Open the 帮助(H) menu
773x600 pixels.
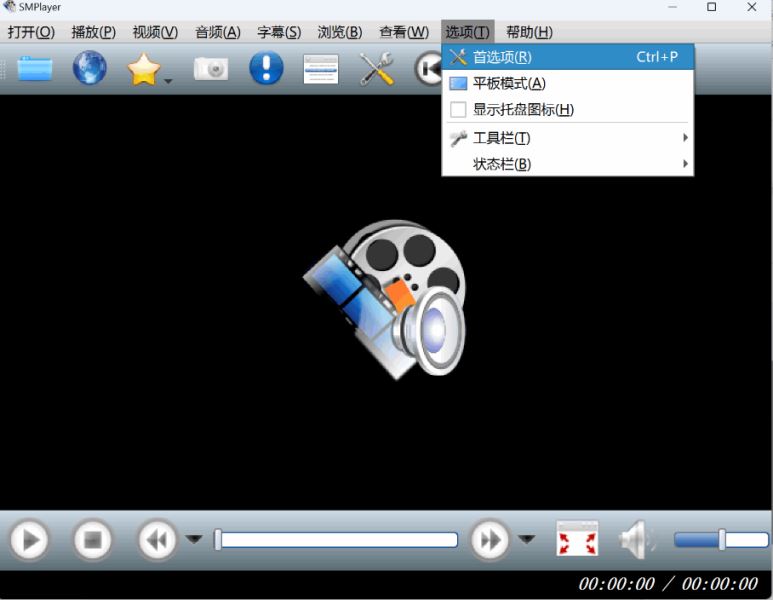pos(529,32)
